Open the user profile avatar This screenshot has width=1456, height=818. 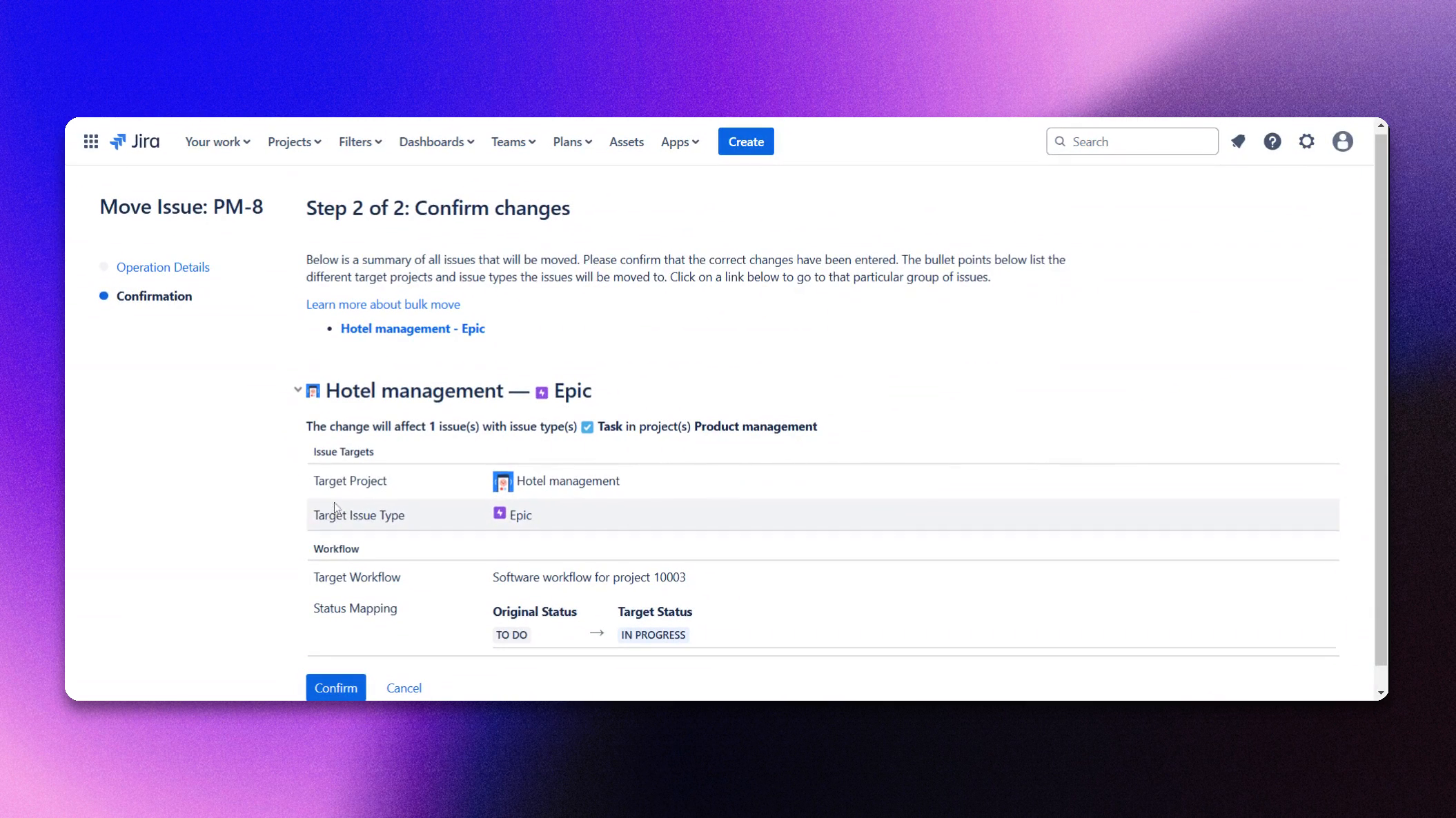pyautogui.click(x=1342, y=141)
